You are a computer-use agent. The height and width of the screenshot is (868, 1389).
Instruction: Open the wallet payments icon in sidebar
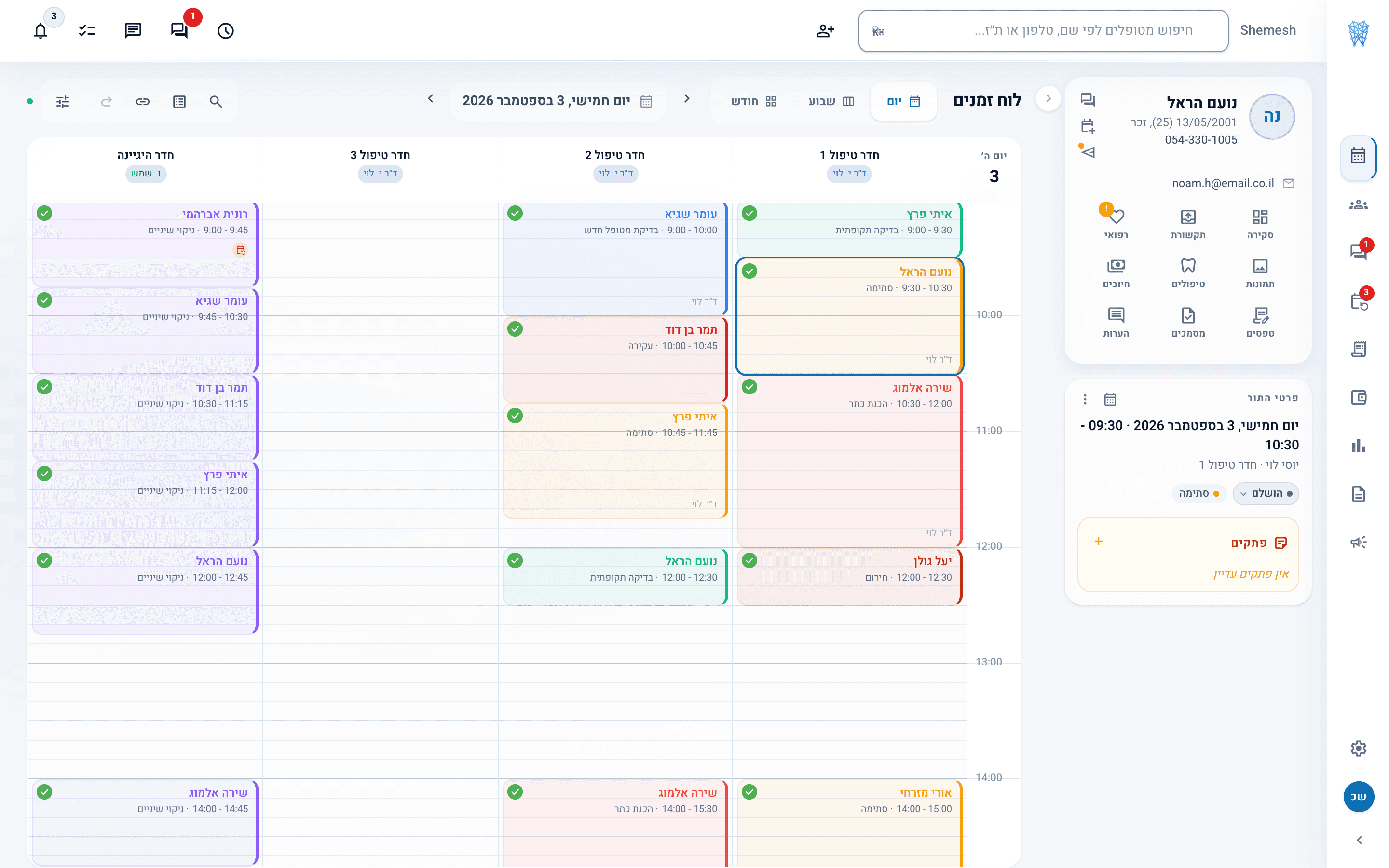[1358, 397]
